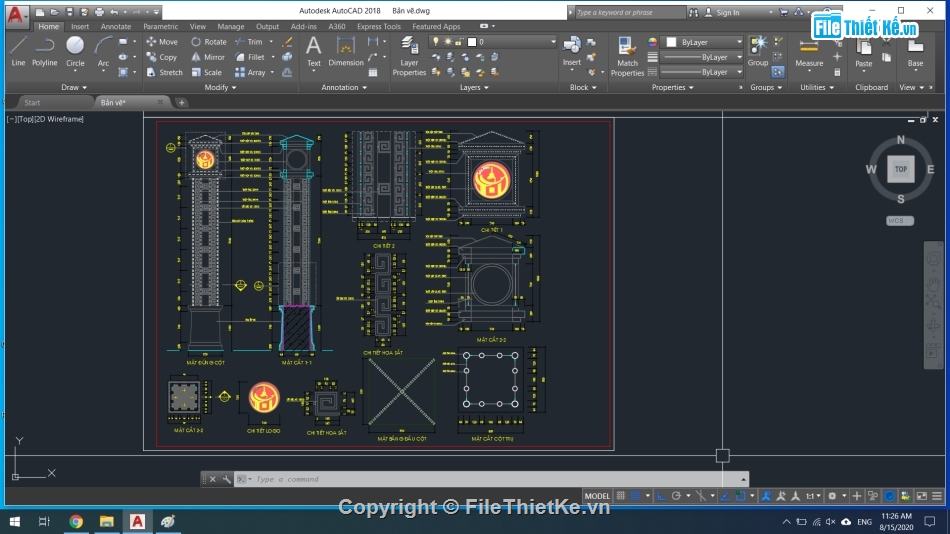Viewport: 950px width, 534px height.
Task: Toggle Polar tracking in status bar
Action: (x=676, y=496)
